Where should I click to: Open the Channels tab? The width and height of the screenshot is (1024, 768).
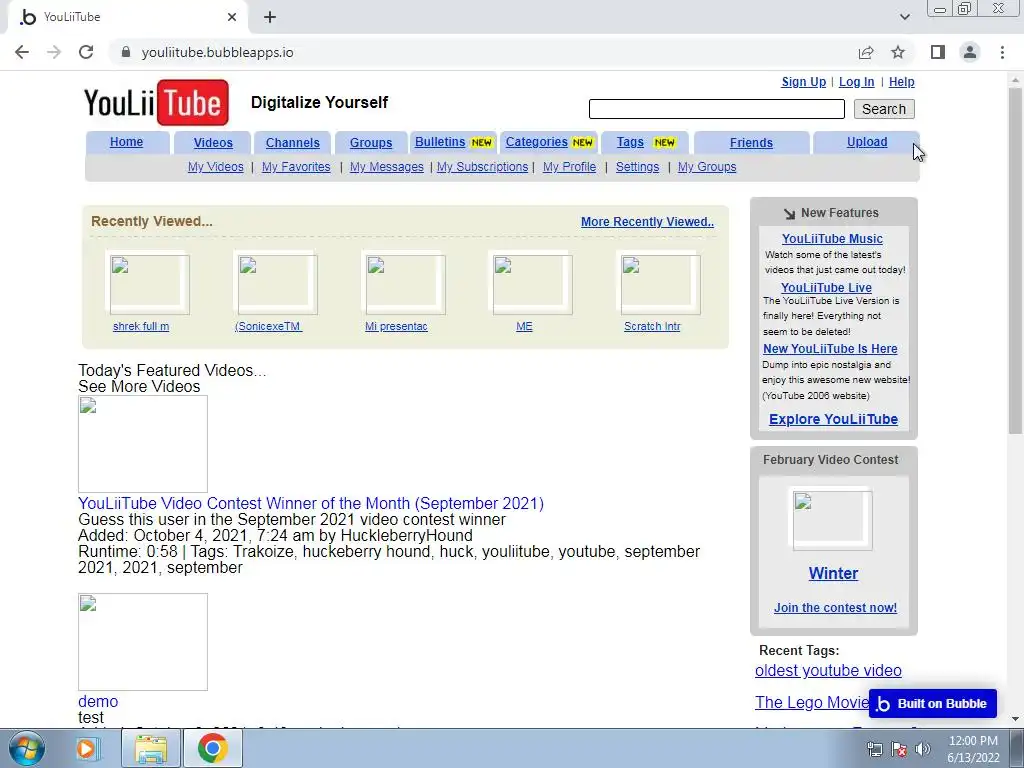[x=293, y=142]
